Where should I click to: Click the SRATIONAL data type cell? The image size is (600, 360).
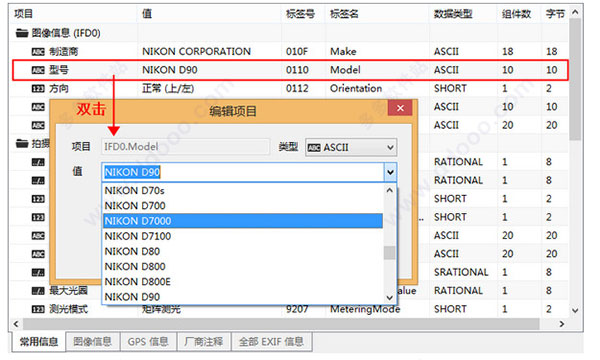point(461,272)
